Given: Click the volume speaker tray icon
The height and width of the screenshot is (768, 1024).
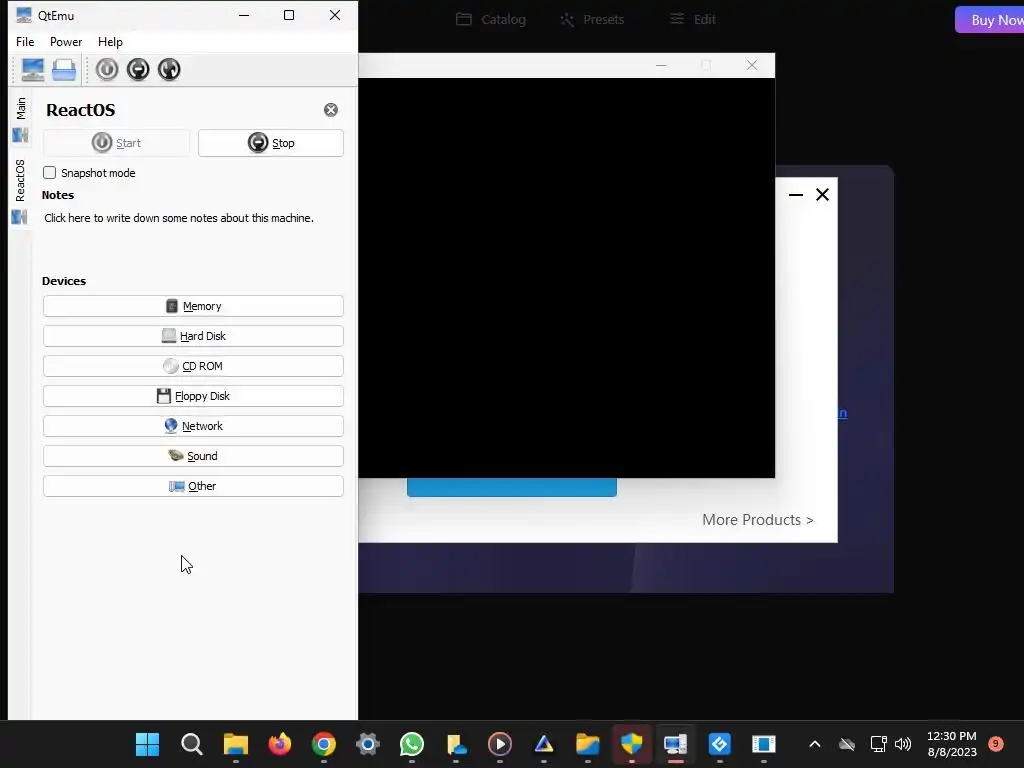Looking at the screenshot, I should 903,744.
